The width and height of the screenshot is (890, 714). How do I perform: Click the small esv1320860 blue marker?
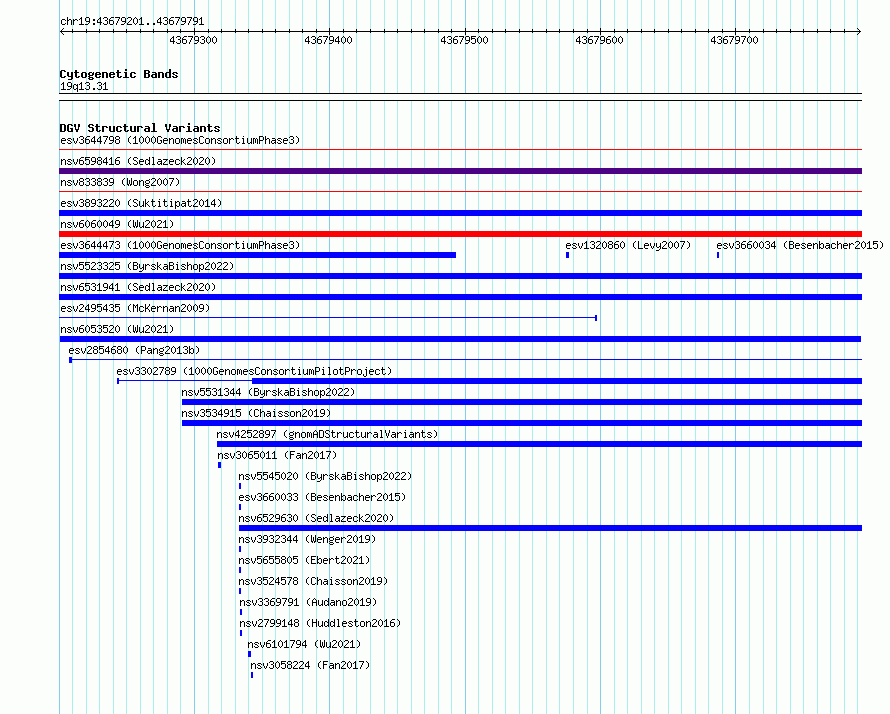click(x=568, y=255)
